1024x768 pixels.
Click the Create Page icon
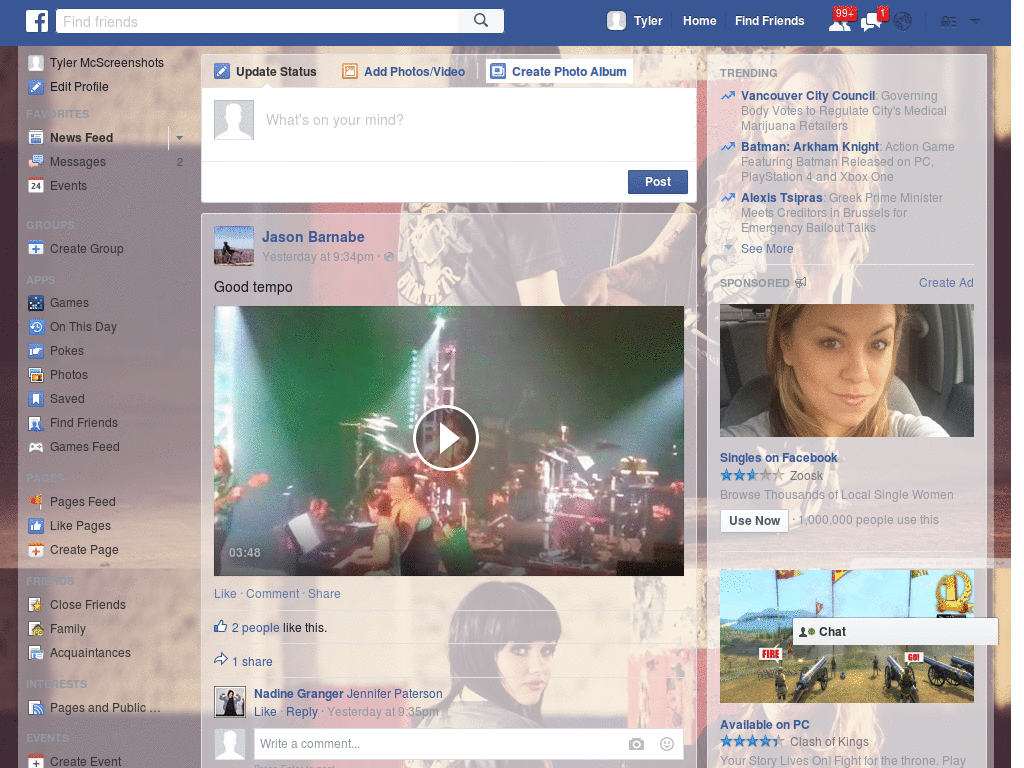tap(36, 550)
